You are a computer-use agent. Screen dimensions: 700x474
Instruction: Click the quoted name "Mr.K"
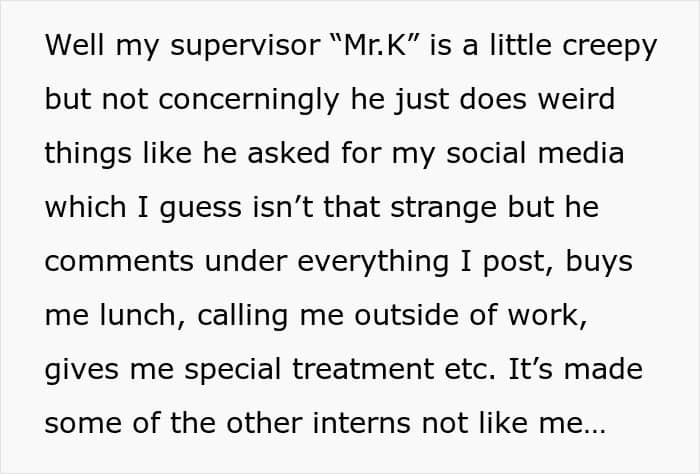pyautogui.click(x=376, y=44)
